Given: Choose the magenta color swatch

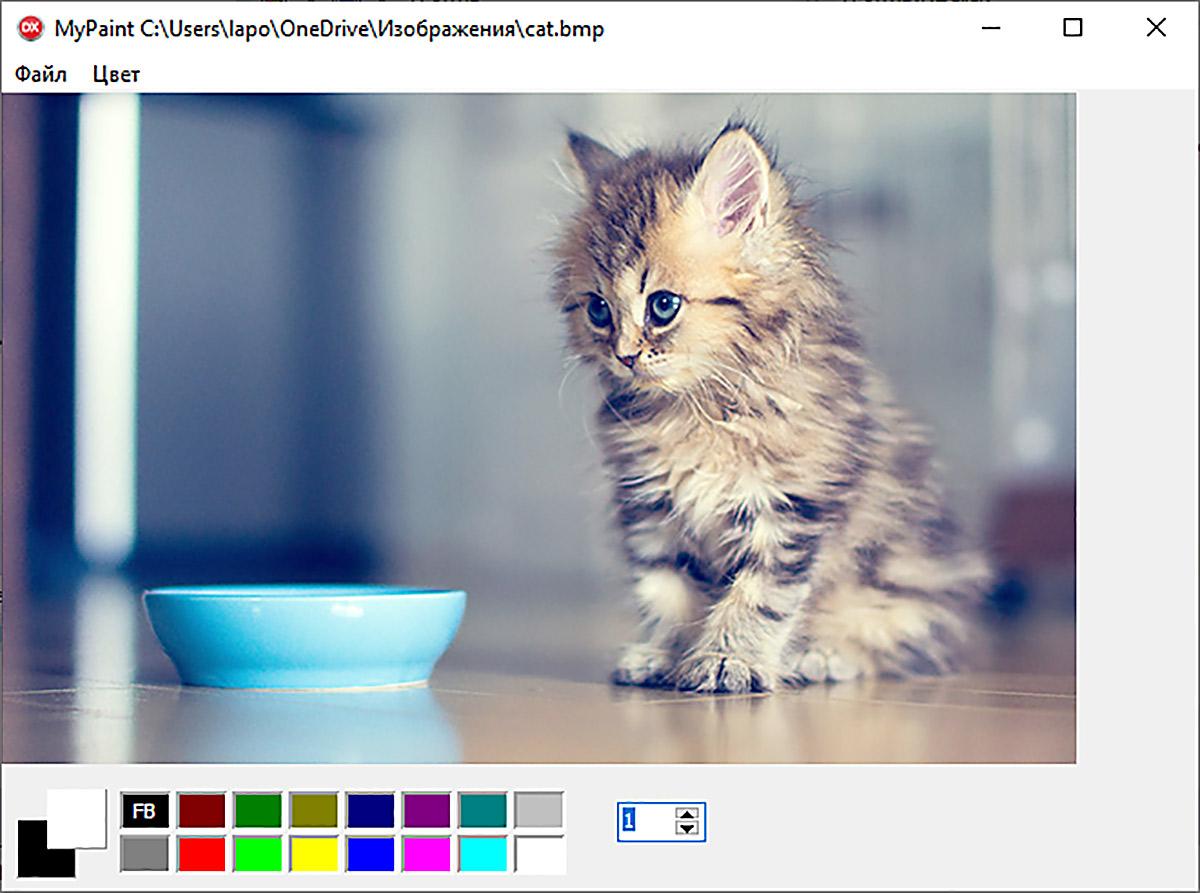Looking at the screenshot, I should pyautogui.click(x=427, y=854).
